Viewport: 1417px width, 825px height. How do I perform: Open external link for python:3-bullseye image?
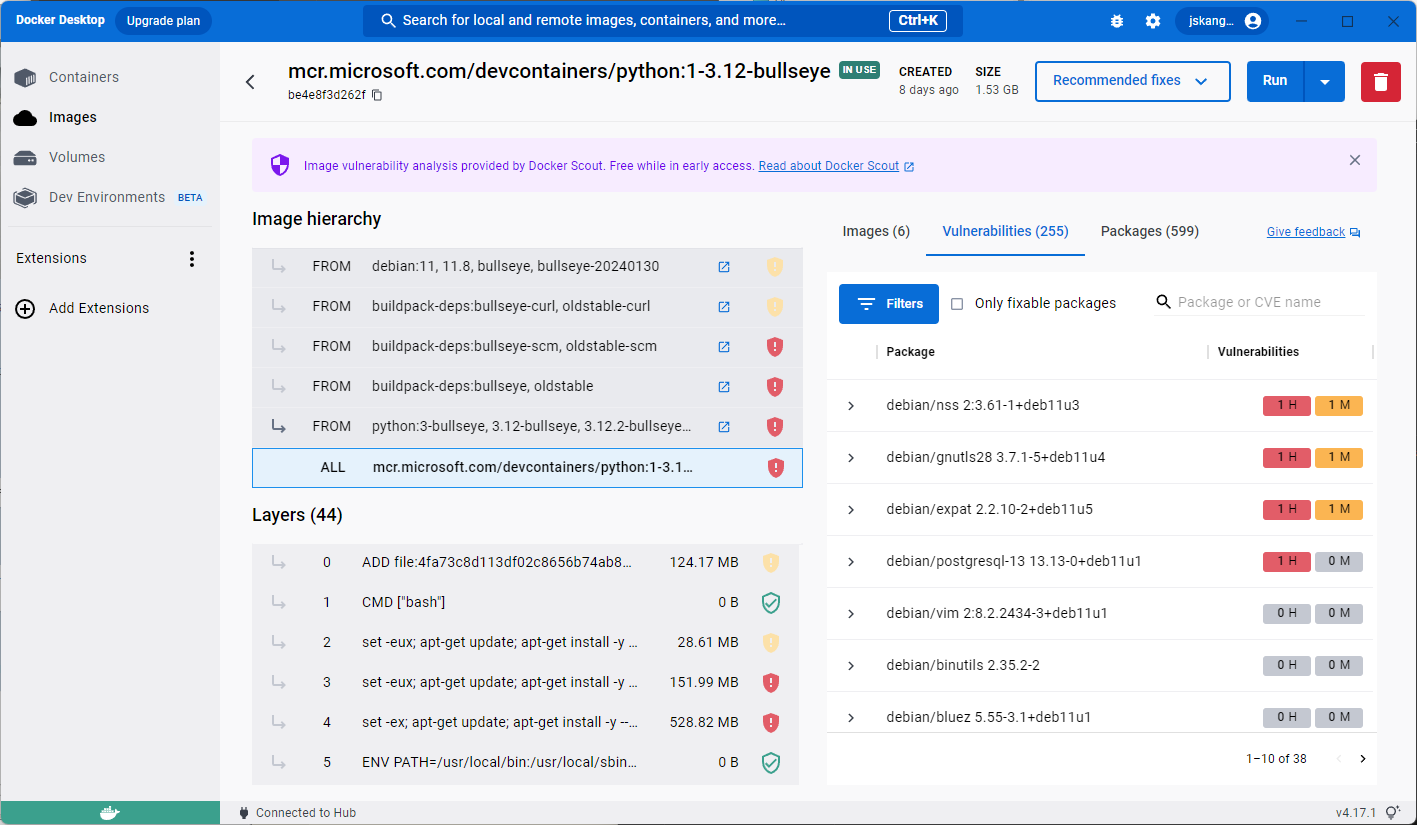tap(724, 427)
